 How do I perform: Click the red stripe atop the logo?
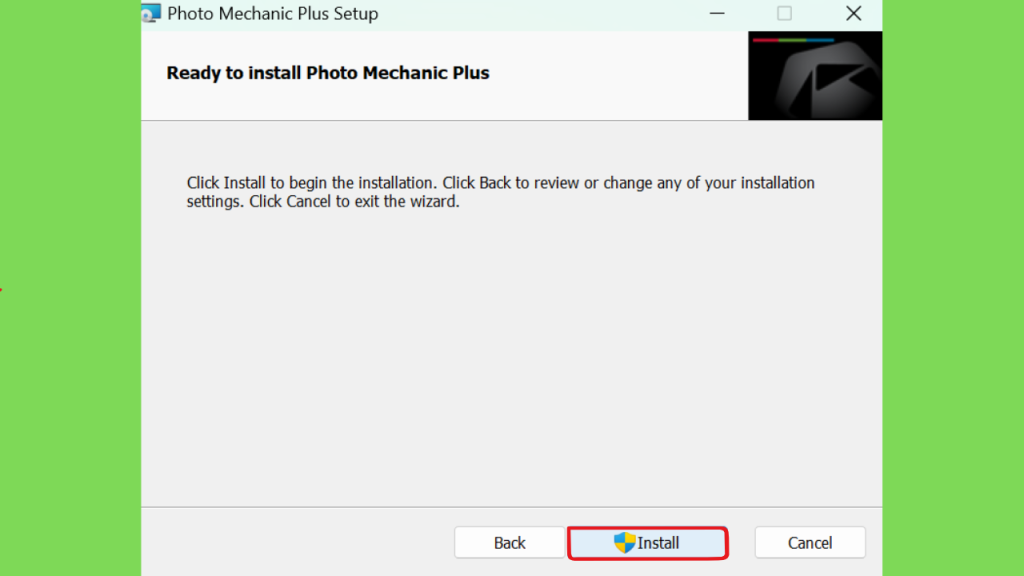click(765, 40)
